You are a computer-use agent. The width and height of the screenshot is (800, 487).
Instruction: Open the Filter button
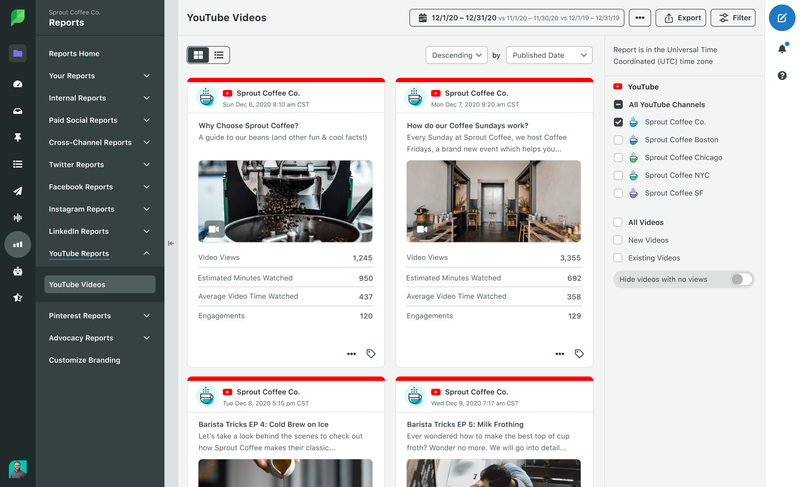[x=733, y=18]
